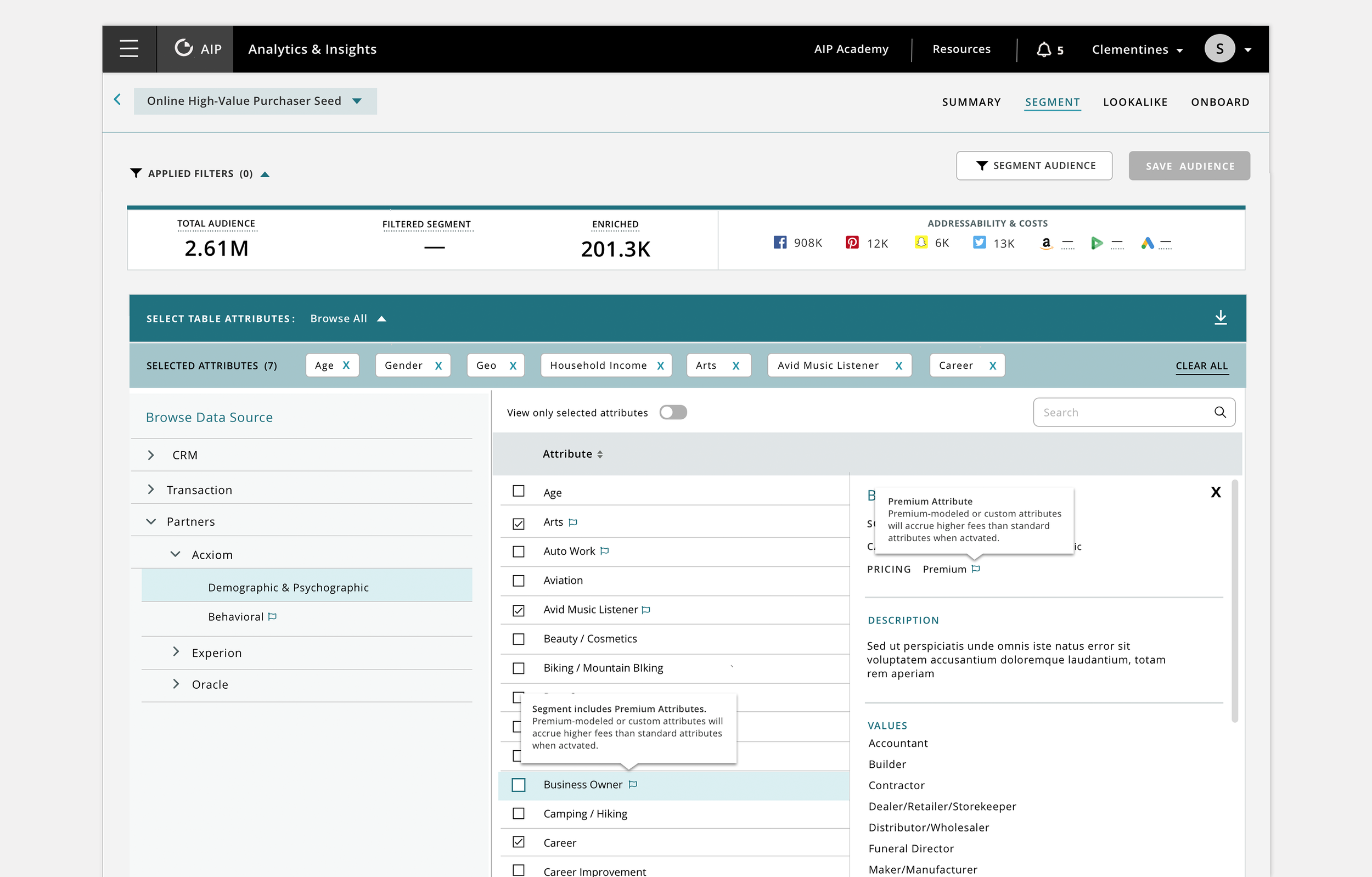Download table attributes via download icon

coord(1220,317)
